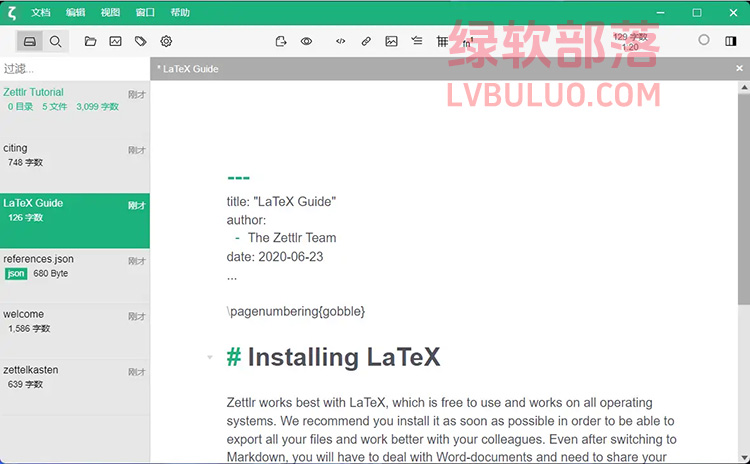
Task: Click the editor vertical scrollbar thumb
Action: [x=744, y=199]
